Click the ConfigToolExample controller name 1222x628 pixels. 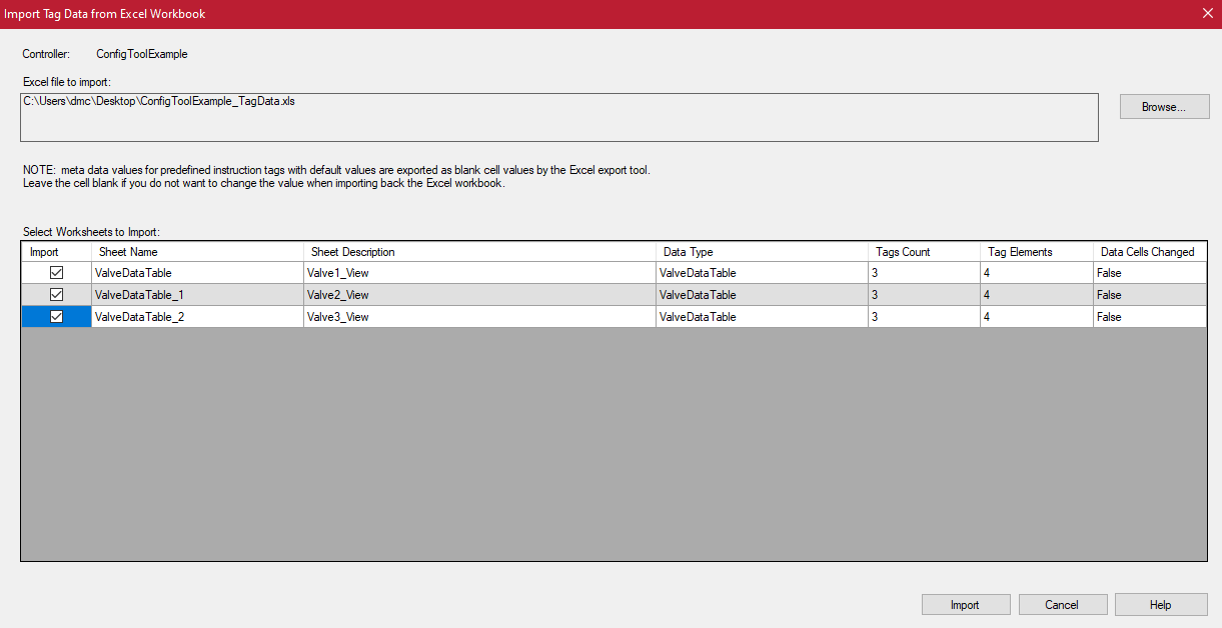click(x=142, y=54)
